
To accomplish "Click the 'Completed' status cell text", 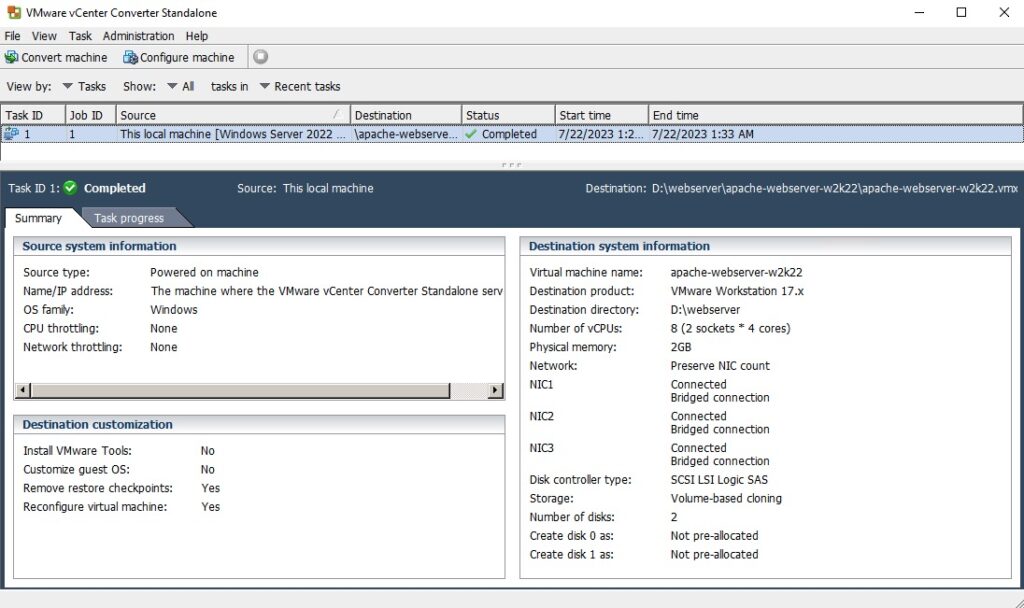I will (x=509, y=134).
